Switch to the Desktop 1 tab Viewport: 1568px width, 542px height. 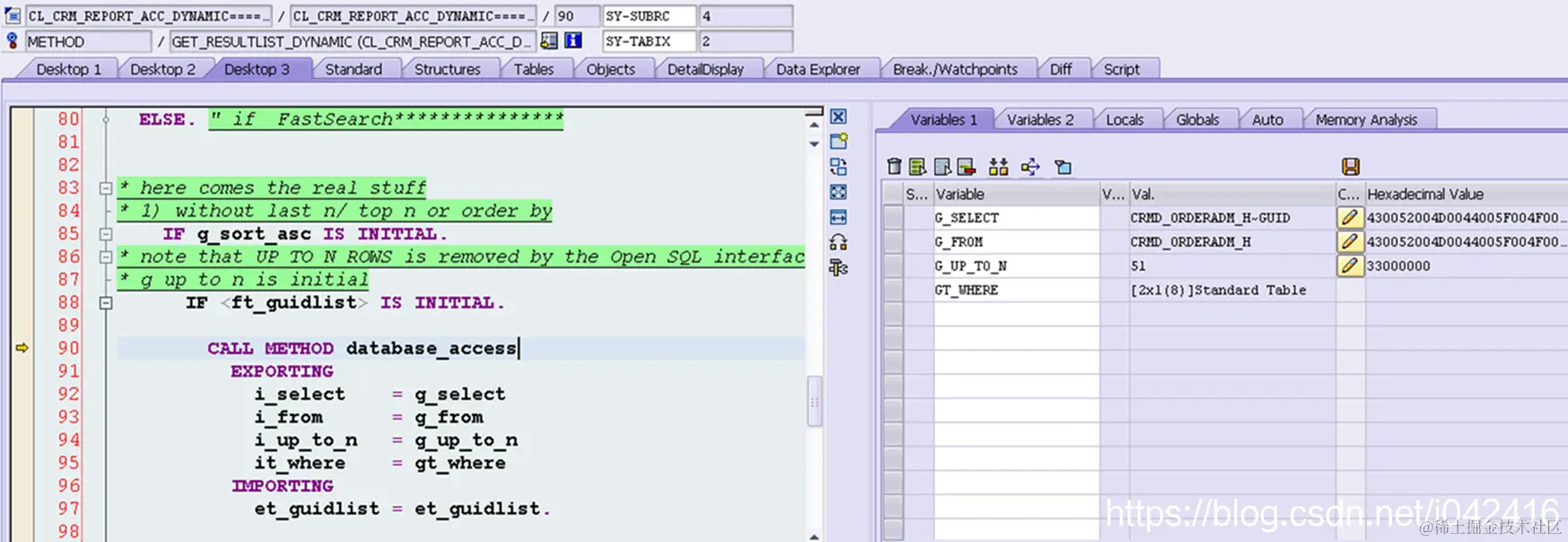(x=68, y=69)
